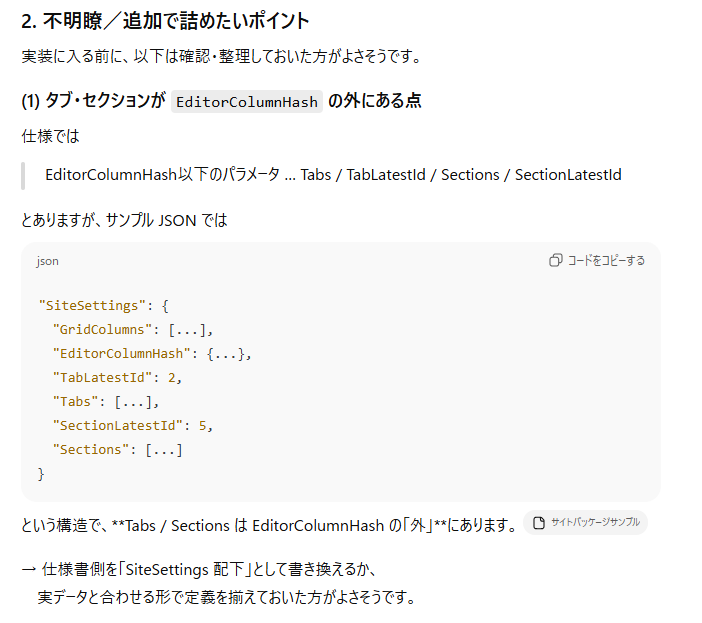The image size is (702, 623).
Task: Click the sentence starting '実装に入る前に'
Action: (x=221, y=56)
